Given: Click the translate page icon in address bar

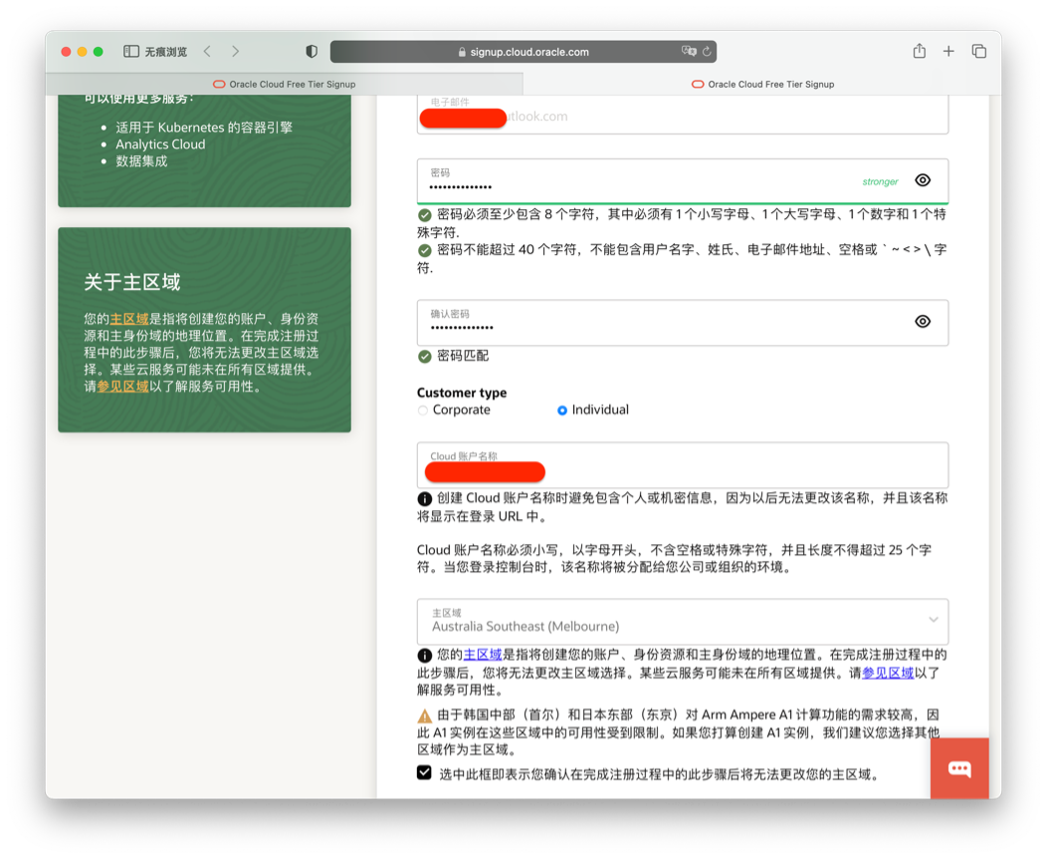Looking at the screenshot, I should pos(688,51).
